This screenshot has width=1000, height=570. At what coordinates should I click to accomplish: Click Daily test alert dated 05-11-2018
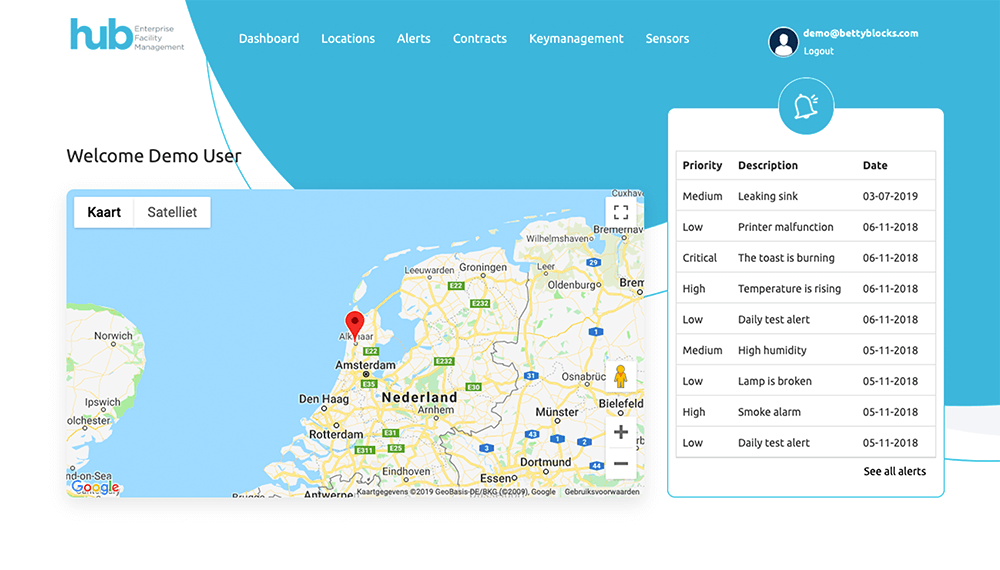[805, 442]
